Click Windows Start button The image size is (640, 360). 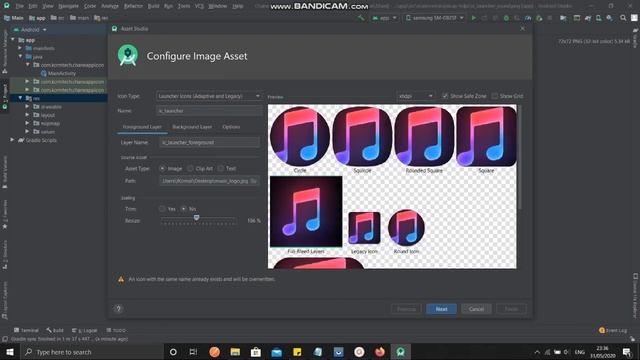coord(10,352)
